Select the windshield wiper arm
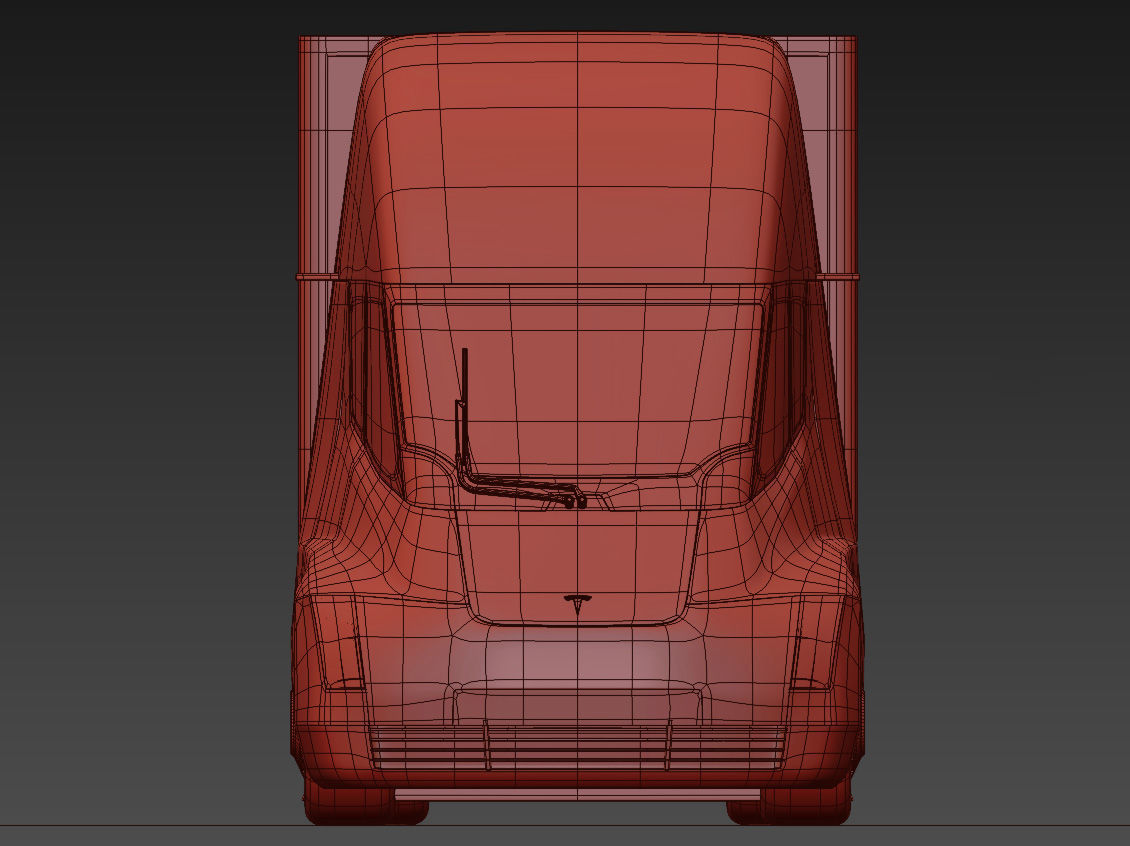 click(519, 429)
